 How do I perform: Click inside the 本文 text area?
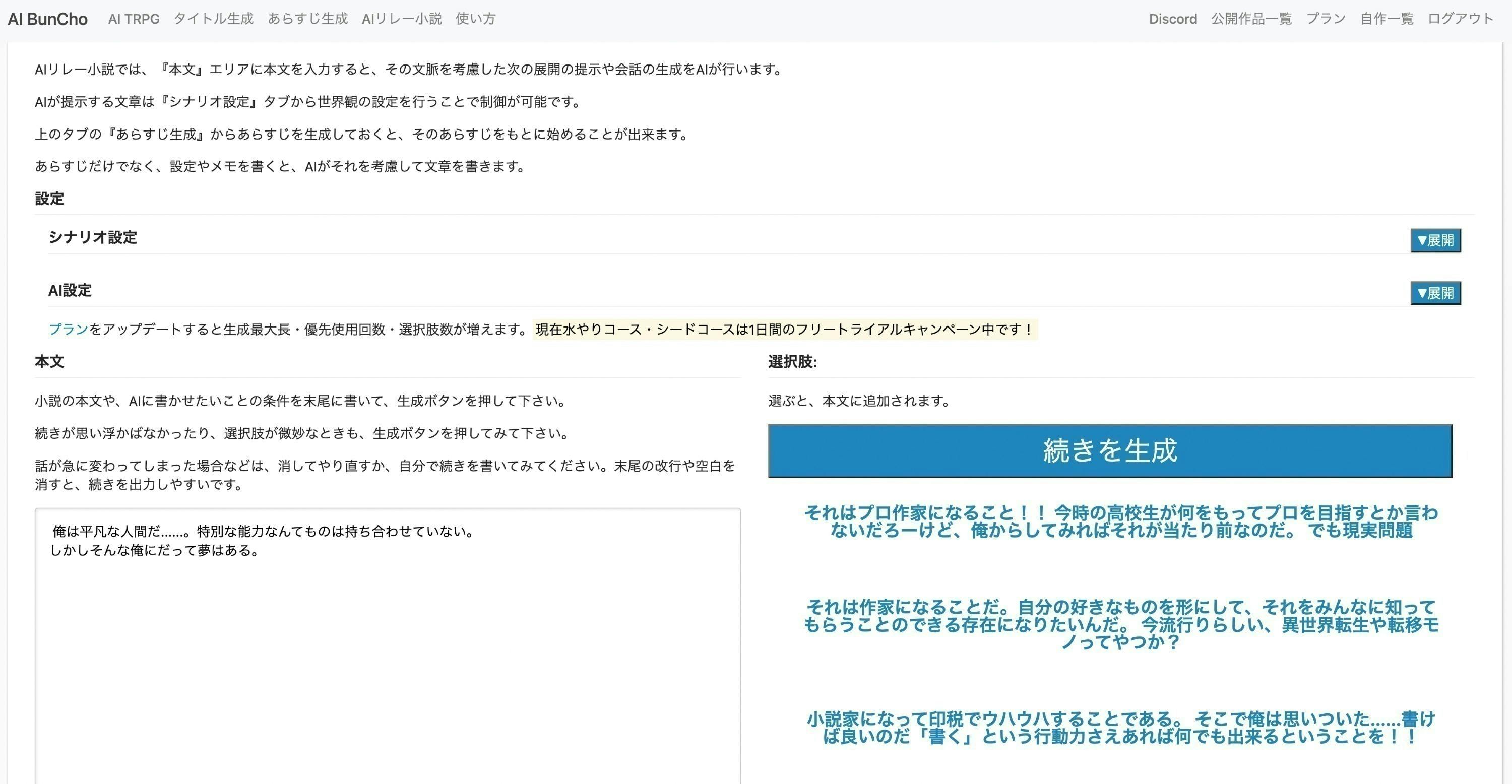pos(388,645)
